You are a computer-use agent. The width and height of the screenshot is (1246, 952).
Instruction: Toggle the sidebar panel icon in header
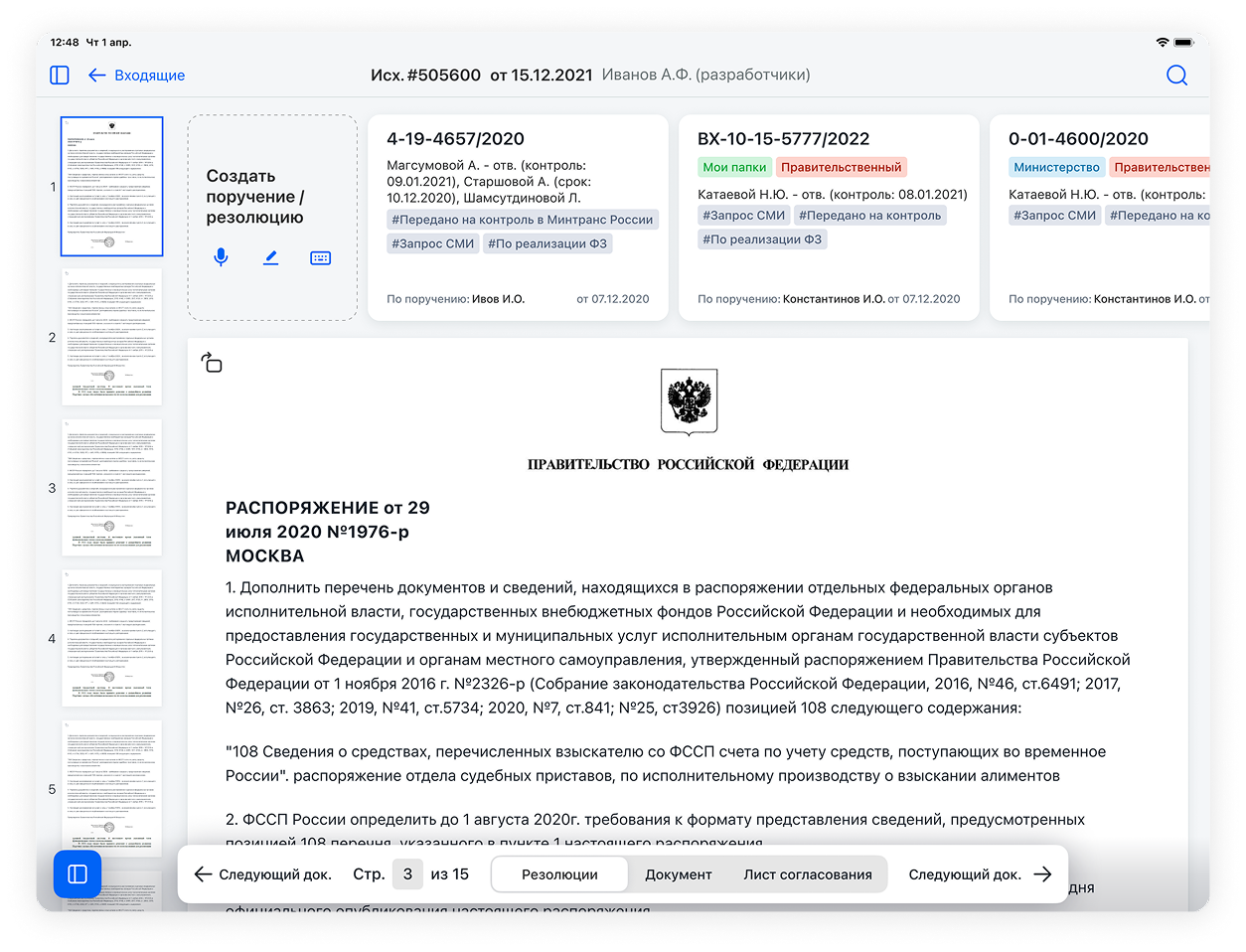60,76
